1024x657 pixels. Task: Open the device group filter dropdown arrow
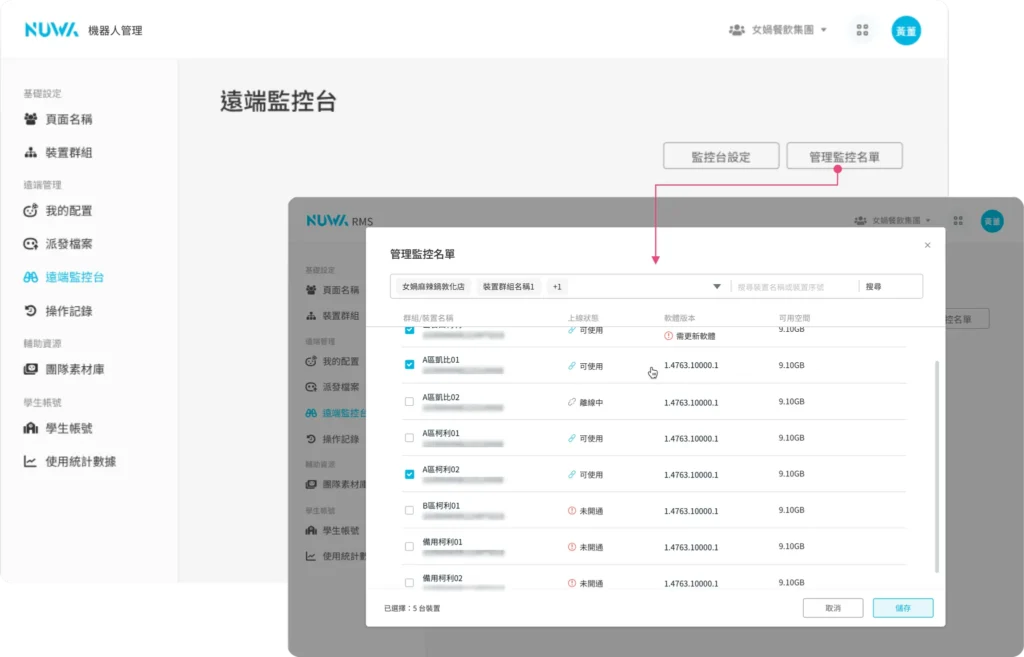tap(717, 287)
